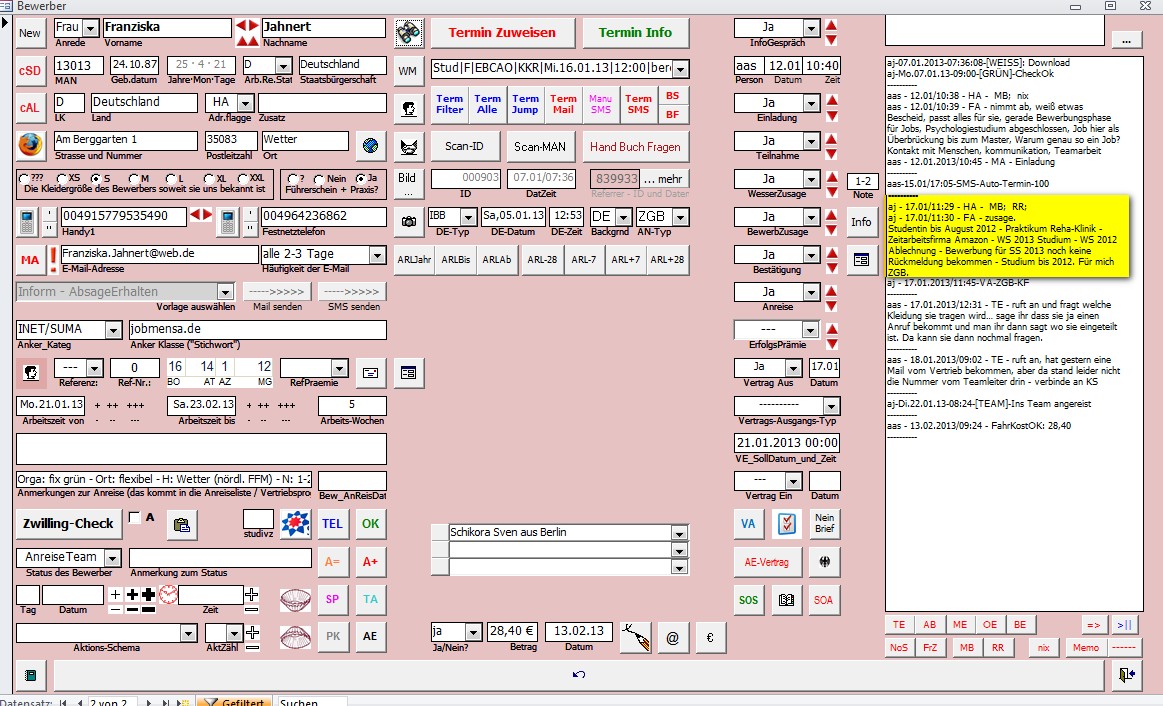Image resolution: width=1163 pixels, height=706 pixels.
Task: Click the binoculars search icon
Action: (407, 32)
